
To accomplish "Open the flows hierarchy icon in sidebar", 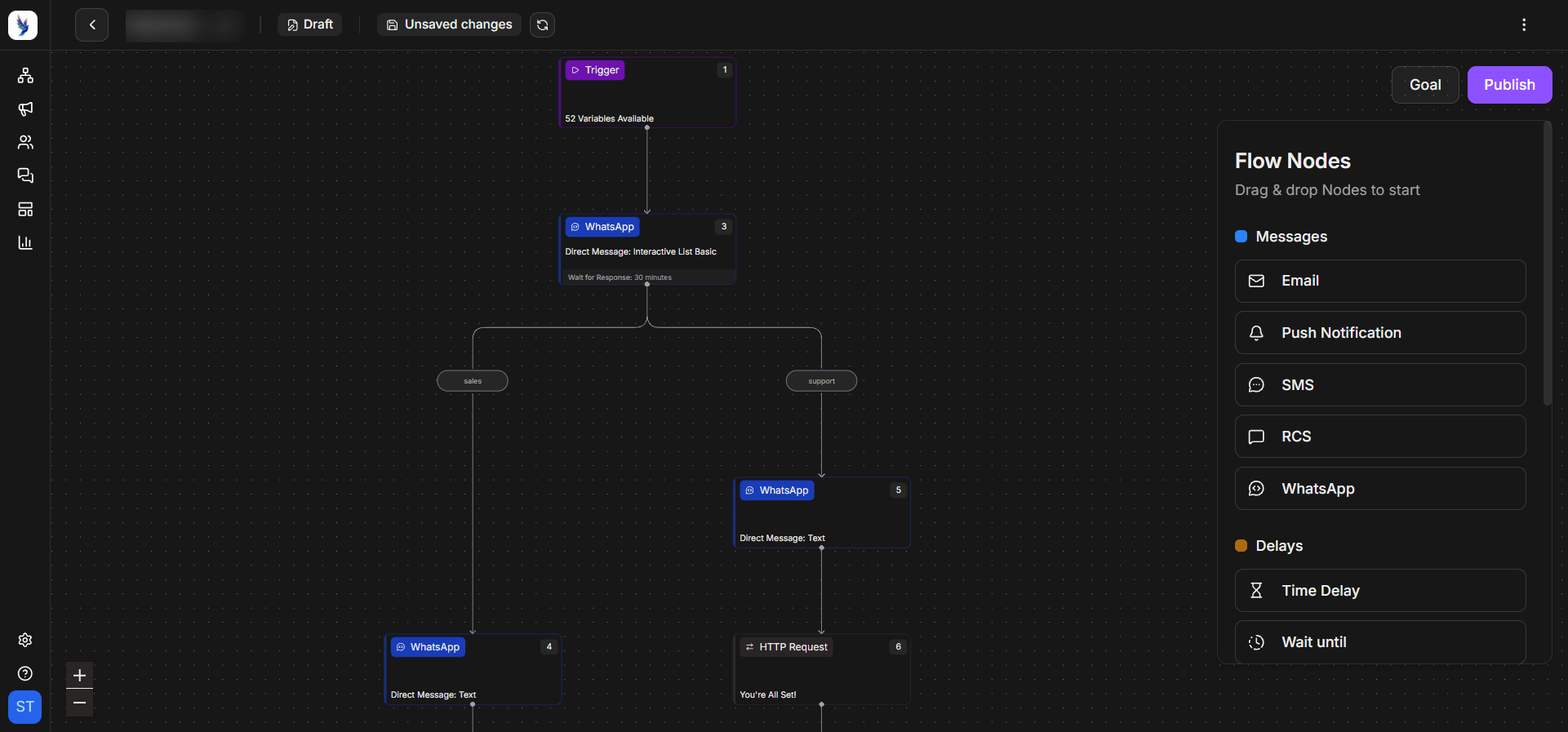I will (x=25, y=76).
